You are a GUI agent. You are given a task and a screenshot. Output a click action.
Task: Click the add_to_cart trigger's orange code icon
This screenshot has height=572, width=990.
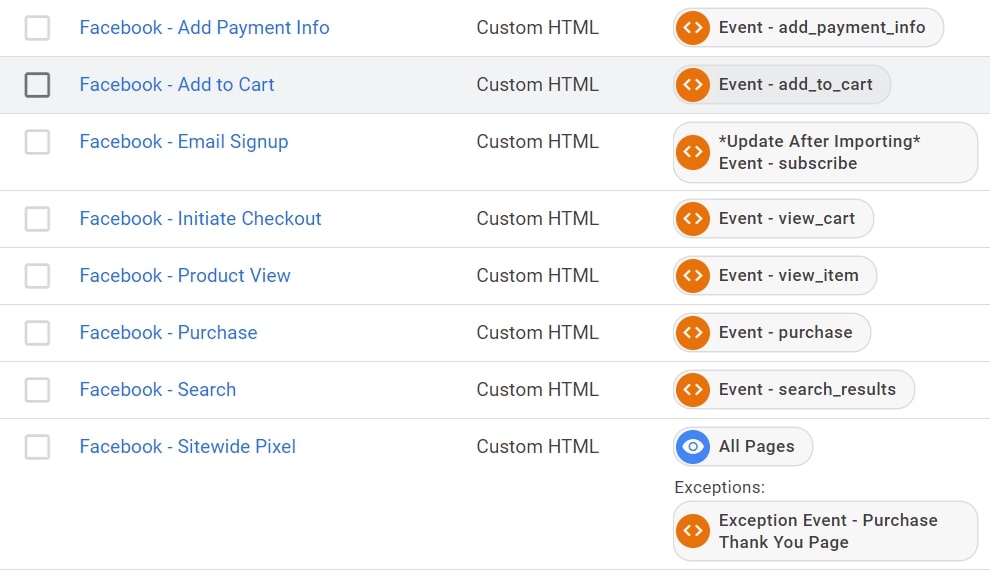tap(693, 85)
